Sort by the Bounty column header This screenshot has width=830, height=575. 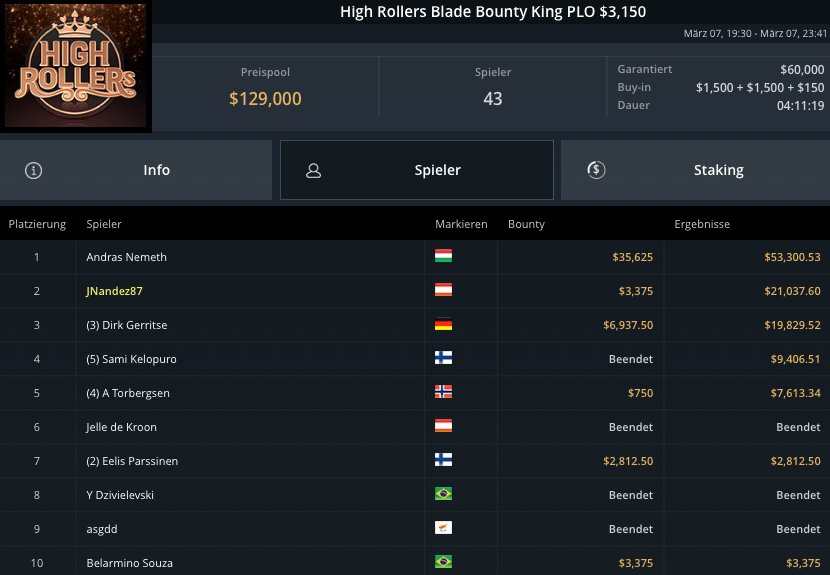(x=526, y=224)
